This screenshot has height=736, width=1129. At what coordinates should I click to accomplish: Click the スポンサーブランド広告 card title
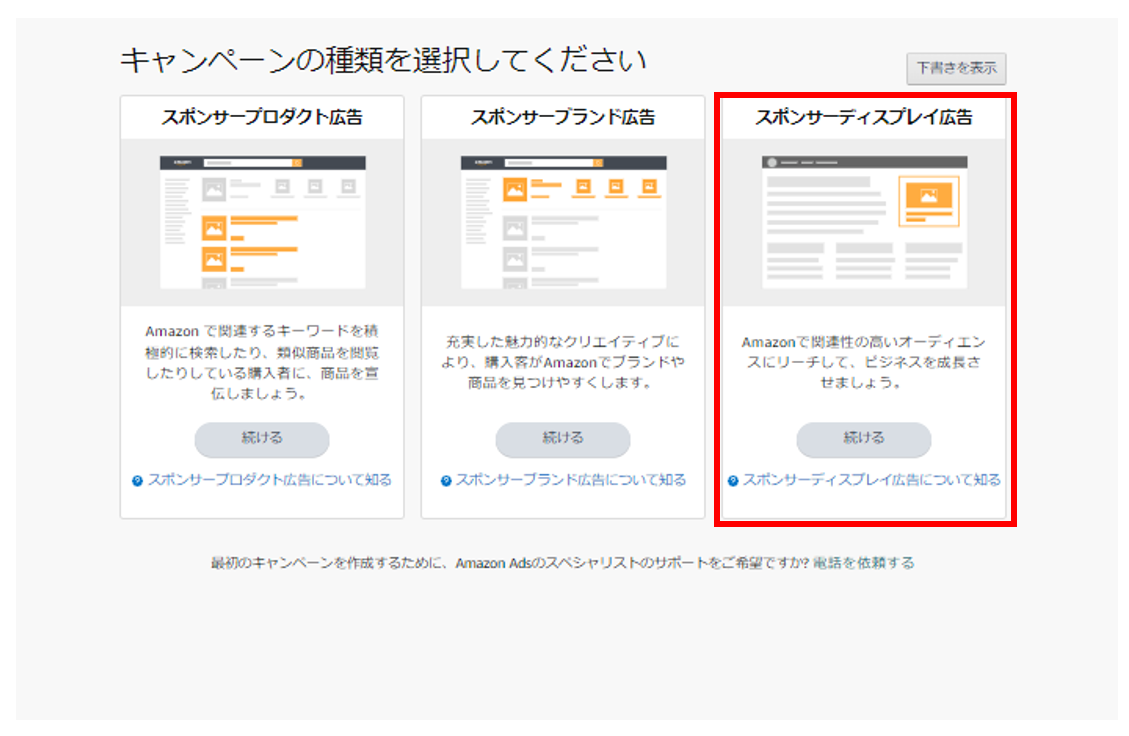coord(563,117)
